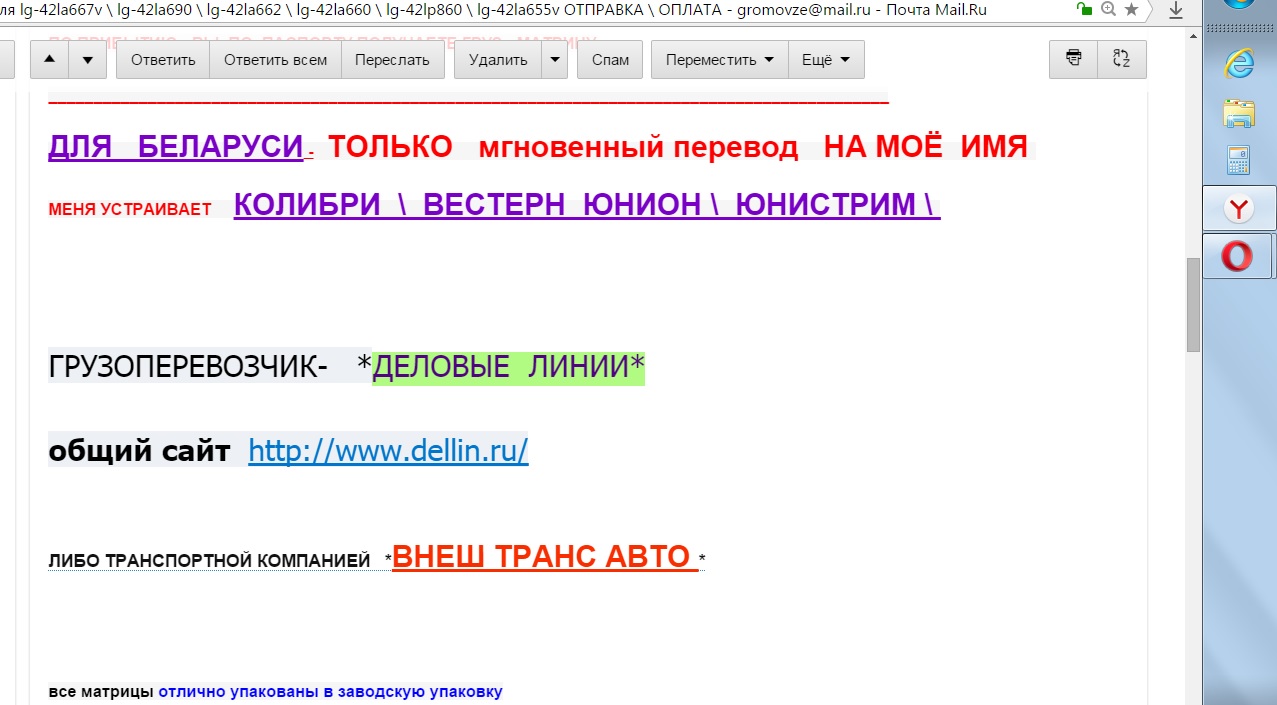This screenshot has height=705, width=1277.
Task: Print the email with the printer icon
Action: tap(1073, 59)
